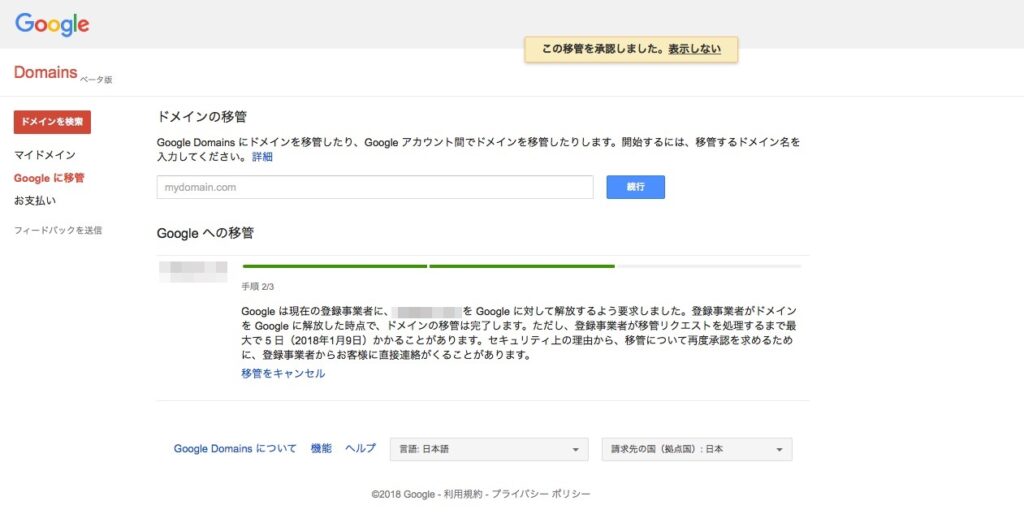Click この移管を承認しました notification text
The height and width of the screenshot is (527, 1024).
tap(603, 50)
